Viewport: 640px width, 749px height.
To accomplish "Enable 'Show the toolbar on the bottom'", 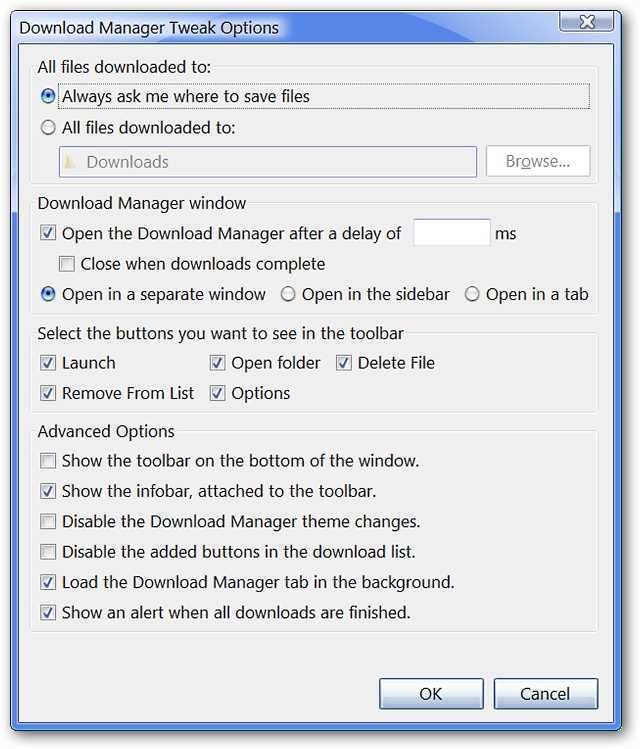I will pos(48,461).
